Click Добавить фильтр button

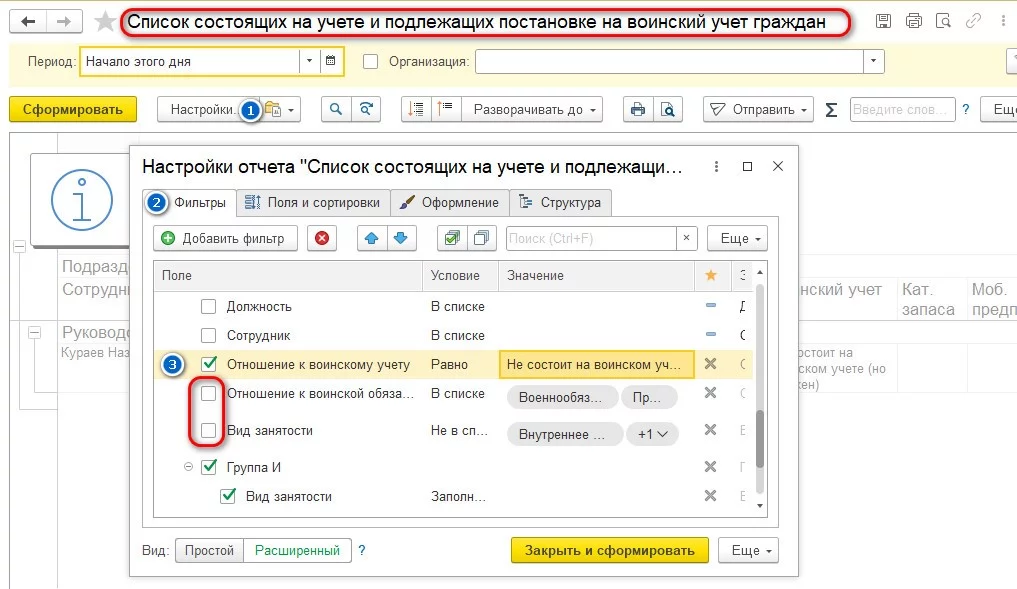point(225,238)
